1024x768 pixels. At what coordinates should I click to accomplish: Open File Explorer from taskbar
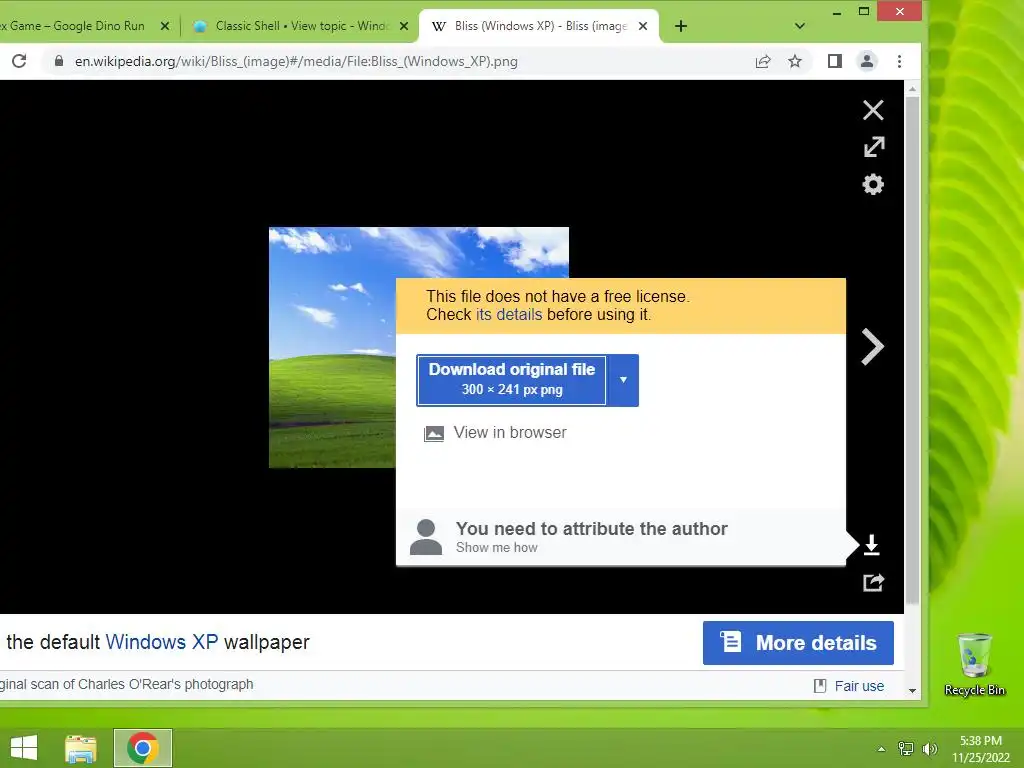pyautogui.click(x=80, y=748)
